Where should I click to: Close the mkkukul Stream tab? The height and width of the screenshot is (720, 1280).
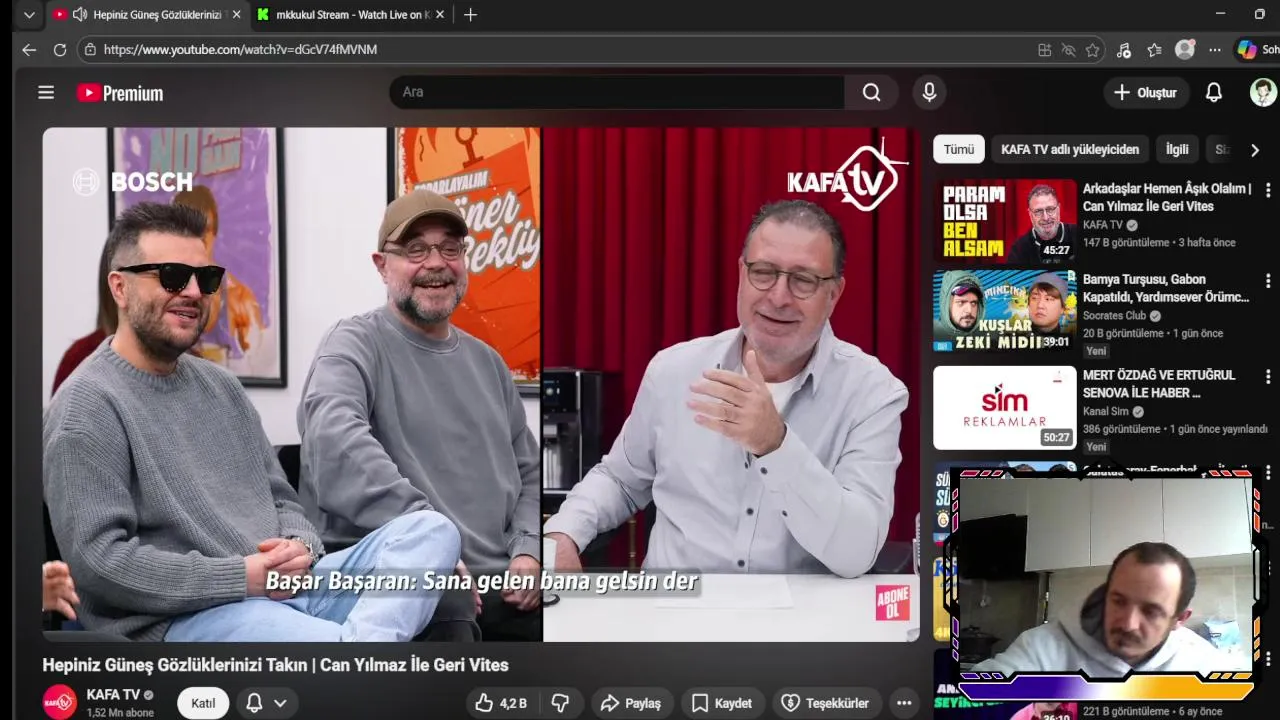[x=441, y=15]
